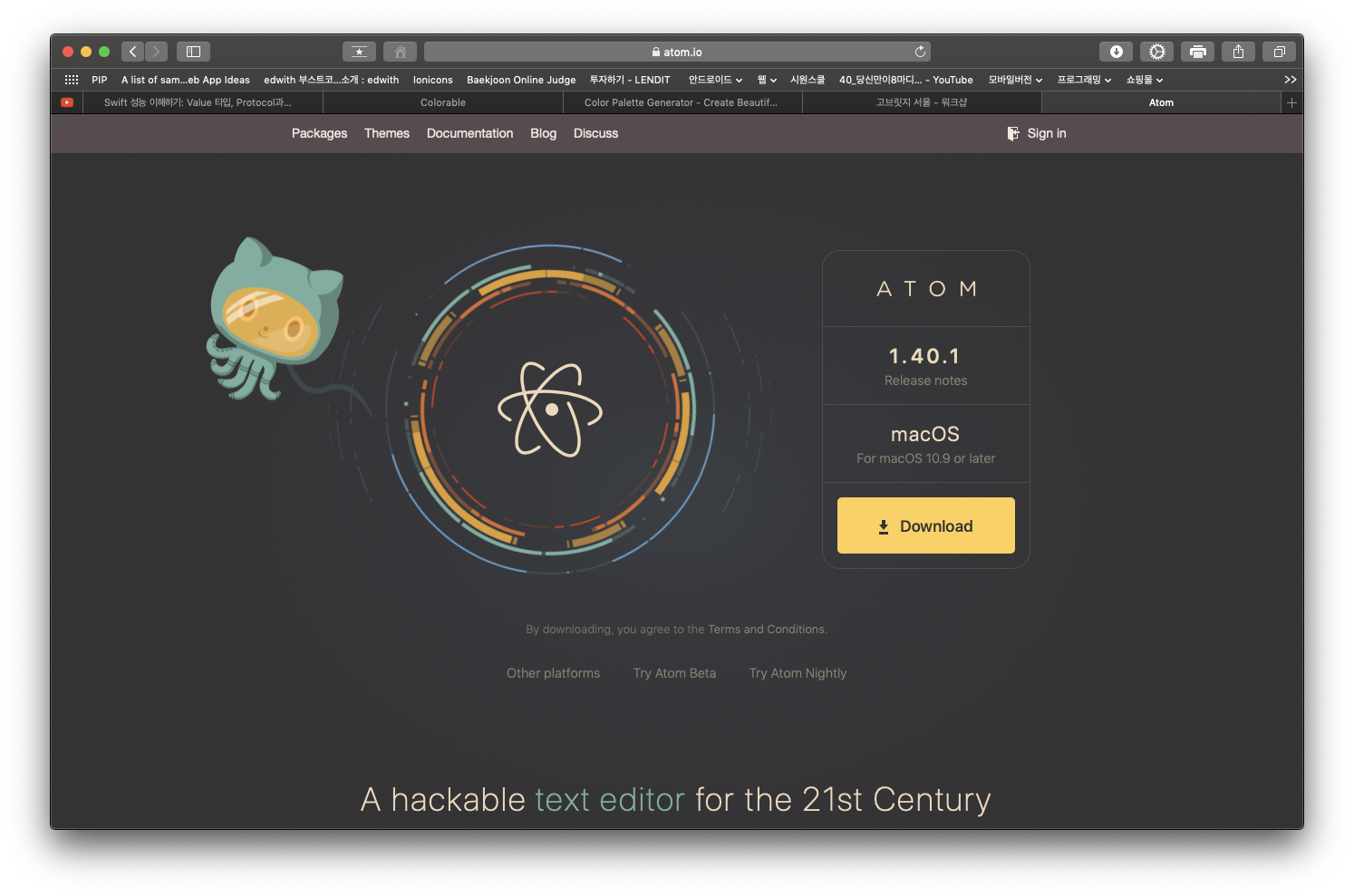
Task: Go forward with the Safari forward arrow
Action: pyautogui.click(x=156, y=52)
